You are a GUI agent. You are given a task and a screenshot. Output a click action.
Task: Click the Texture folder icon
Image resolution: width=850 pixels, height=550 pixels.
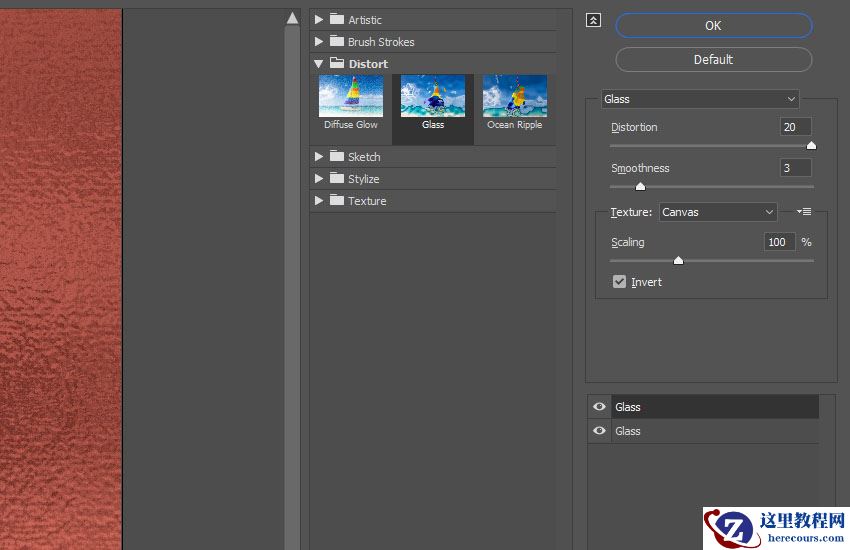pyautogui.click(x=337, y=200)
